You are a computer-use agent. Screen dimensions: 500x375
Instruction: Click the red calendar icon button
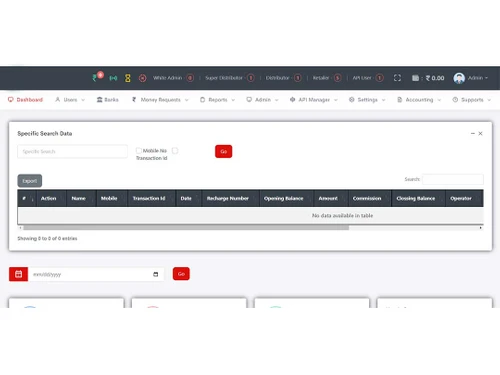click(x=18, y=274)
